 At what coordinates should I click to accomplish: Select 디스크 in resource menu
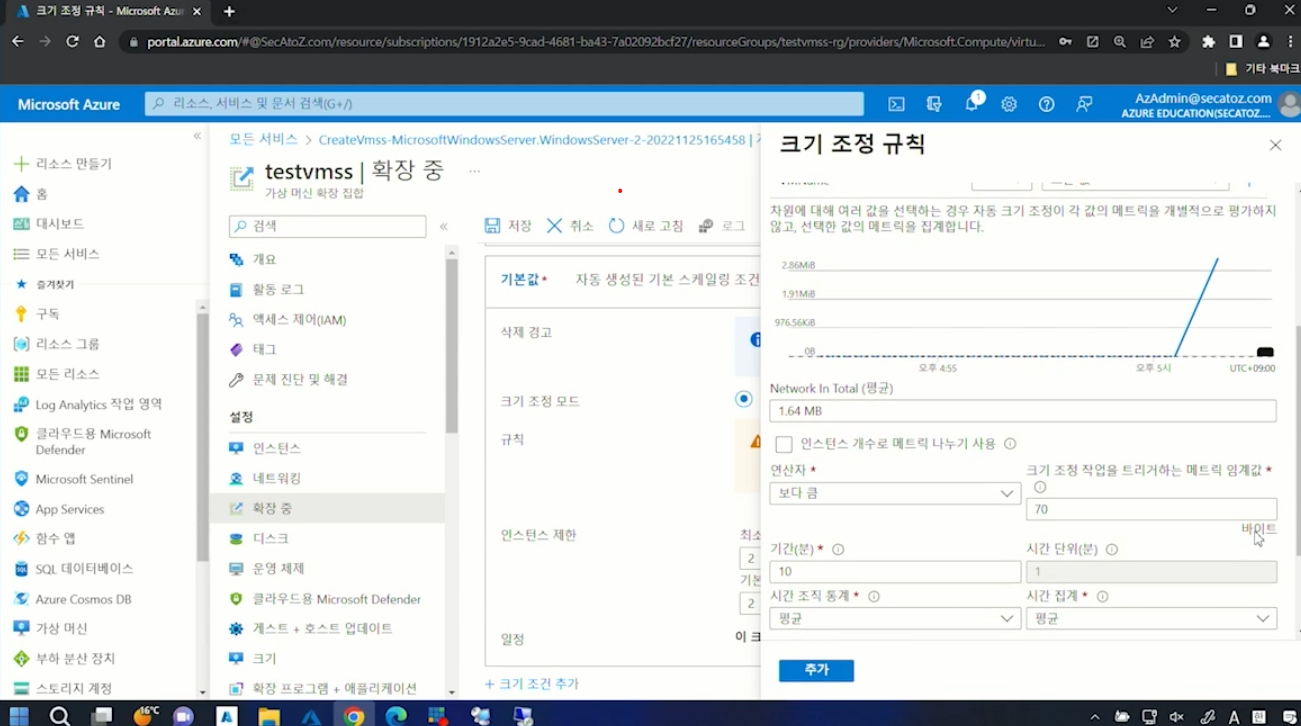(270, 538)
